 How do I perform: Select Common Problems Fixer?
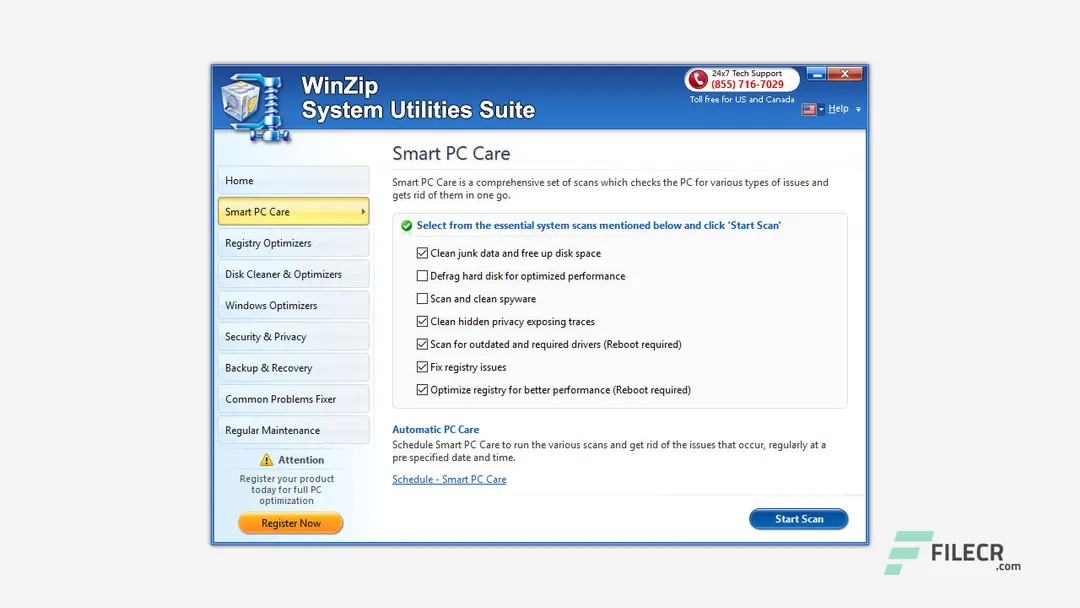pyautogui.click(x=293, y=399)
